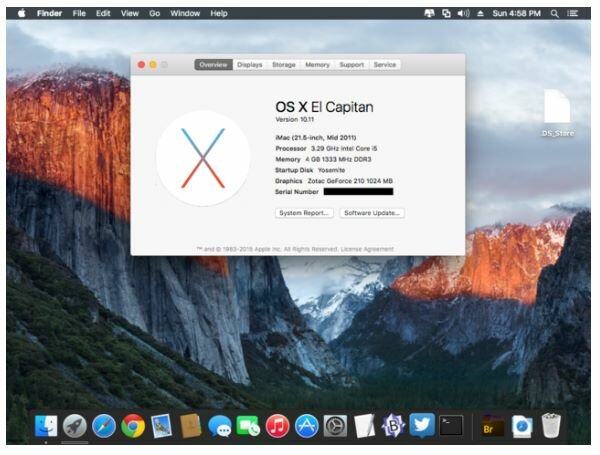Switch to the Storage tab

click(284, 65)
